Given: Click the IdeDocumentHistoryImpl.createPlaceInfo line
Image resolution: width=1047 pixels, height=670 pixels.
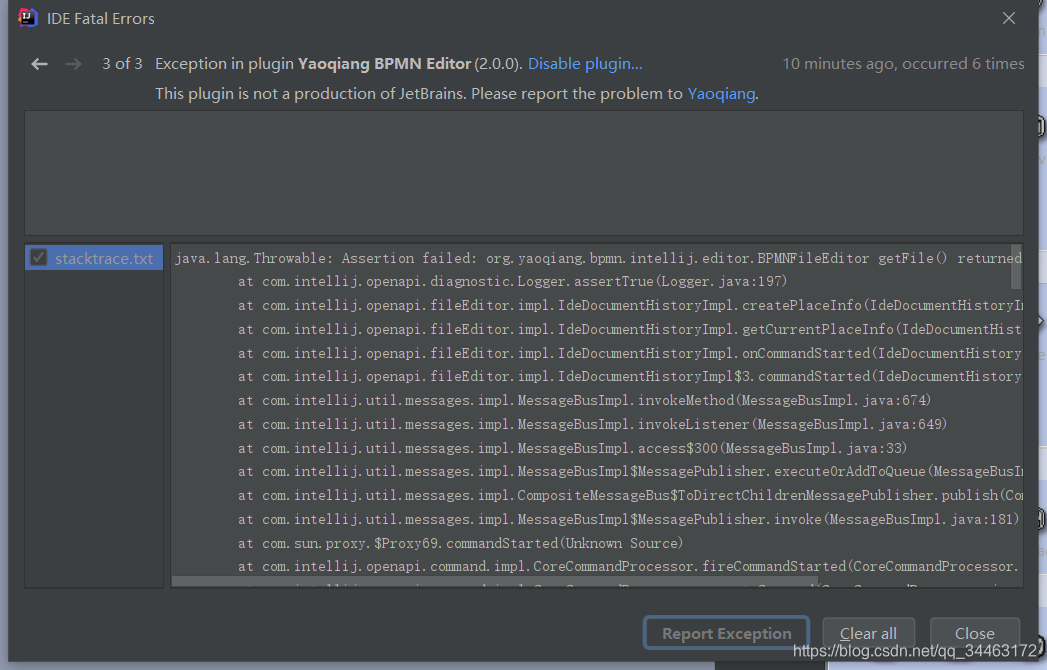Looking at the screenshot, I should (630, 305).
